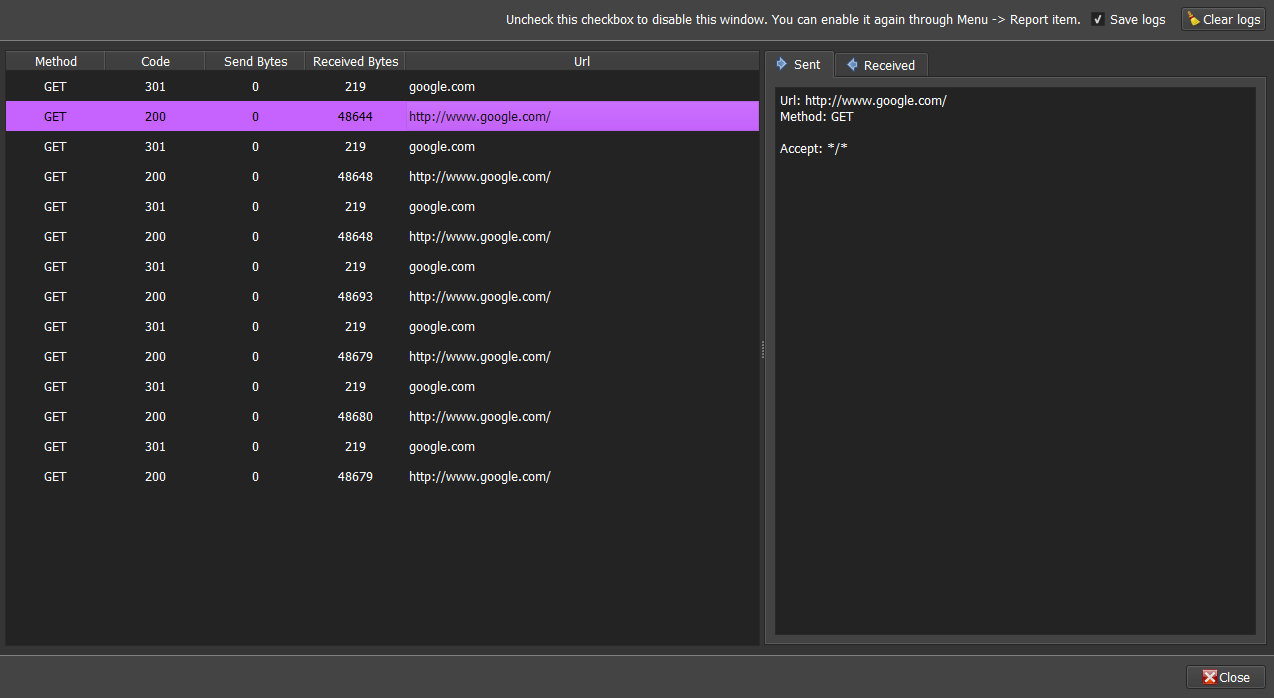Select the request row with 48680 bytes
Image resolution: width=1274 pixels, height=698 pixels.
pyautogui.click(x=355, y=417)
